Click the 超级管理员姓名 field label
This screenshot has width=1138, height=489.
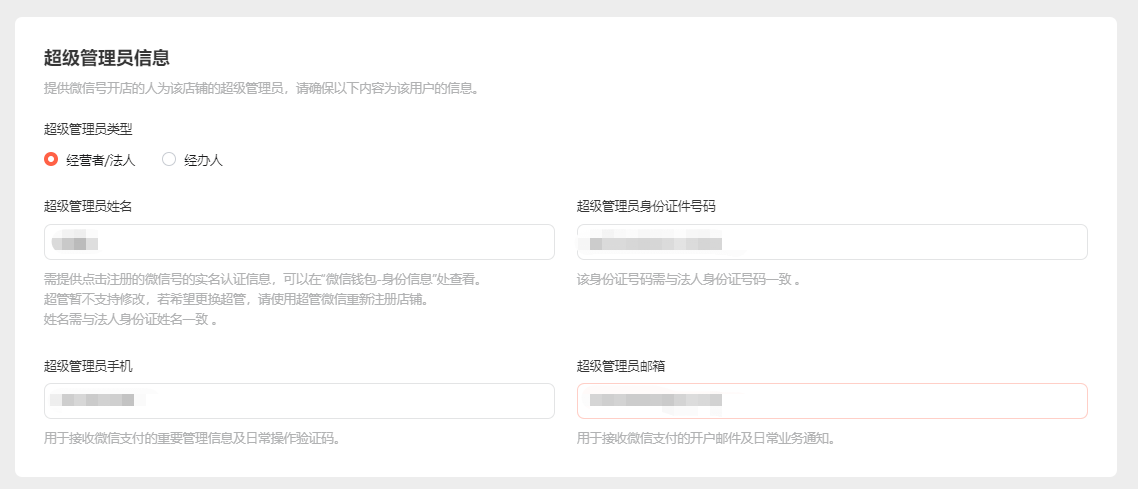pos(88,207)
